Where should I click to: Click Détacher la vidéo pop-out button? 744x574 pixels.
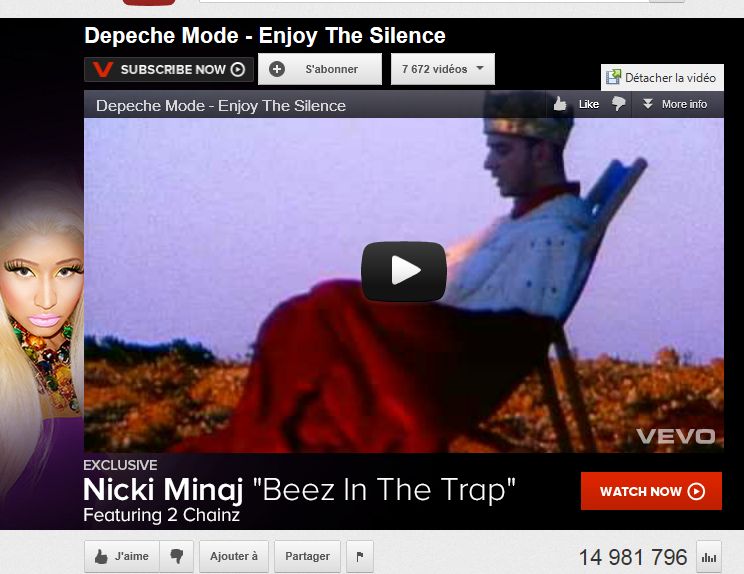coord(662,77)
